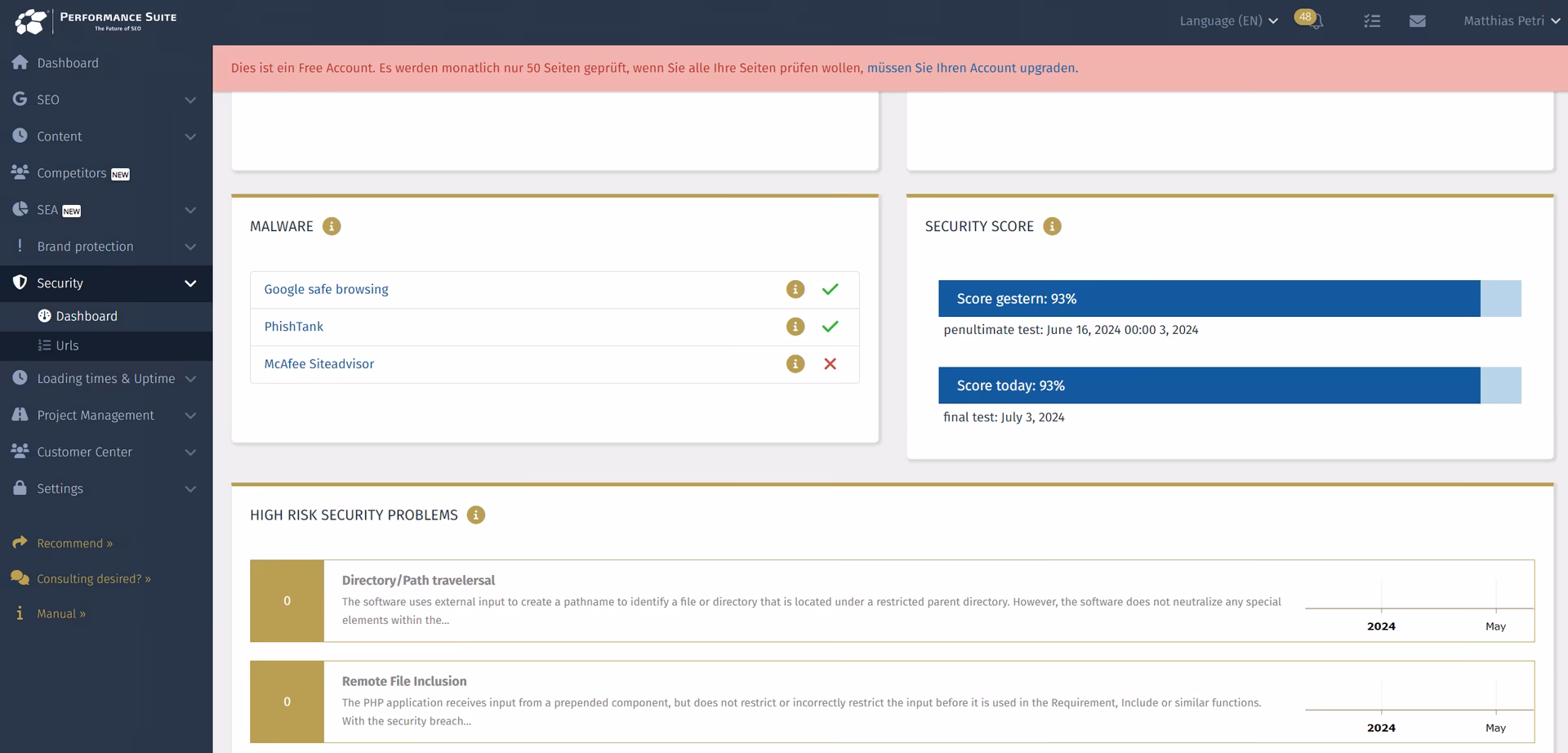This screenshot has height=753, width=1568.
Task: Click the info icon beside Security Score
Action: (1052, 226)
